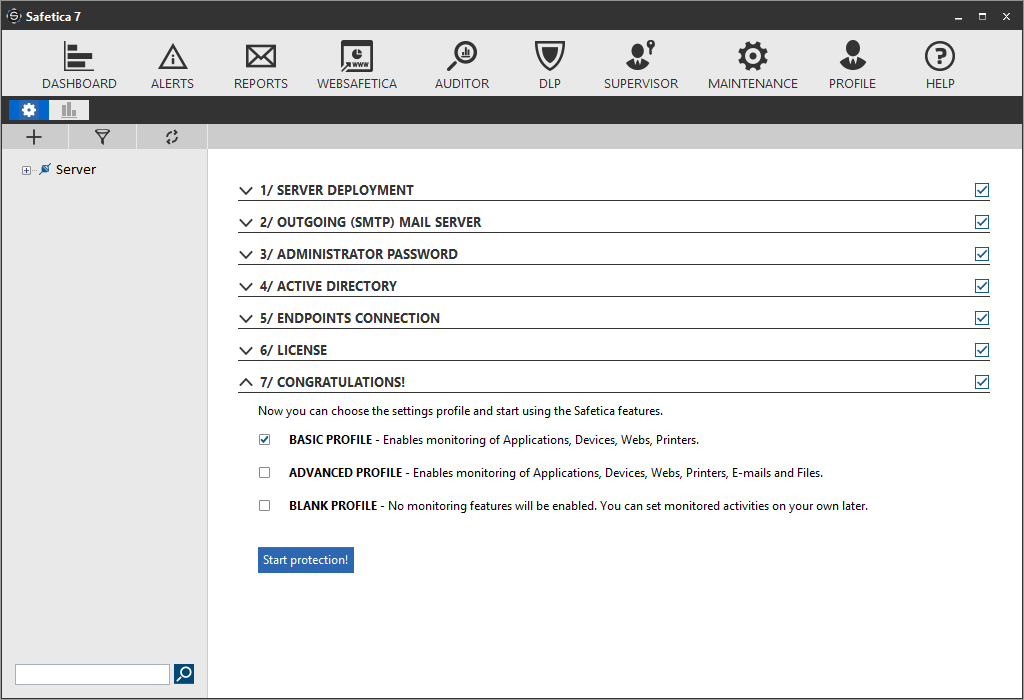Check the Blank Profile checkbox

(x=264, y=505)
